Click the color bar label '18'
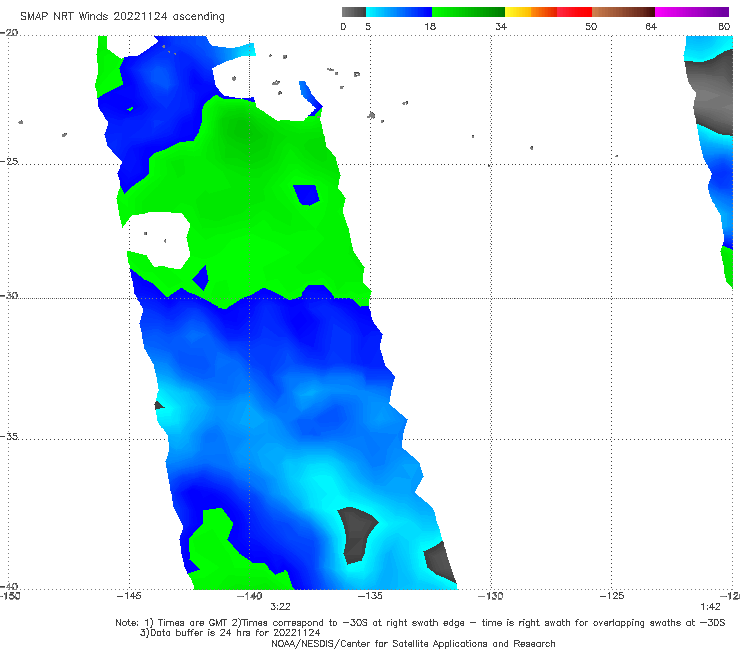The image size is (740, 650). point(430,26)
